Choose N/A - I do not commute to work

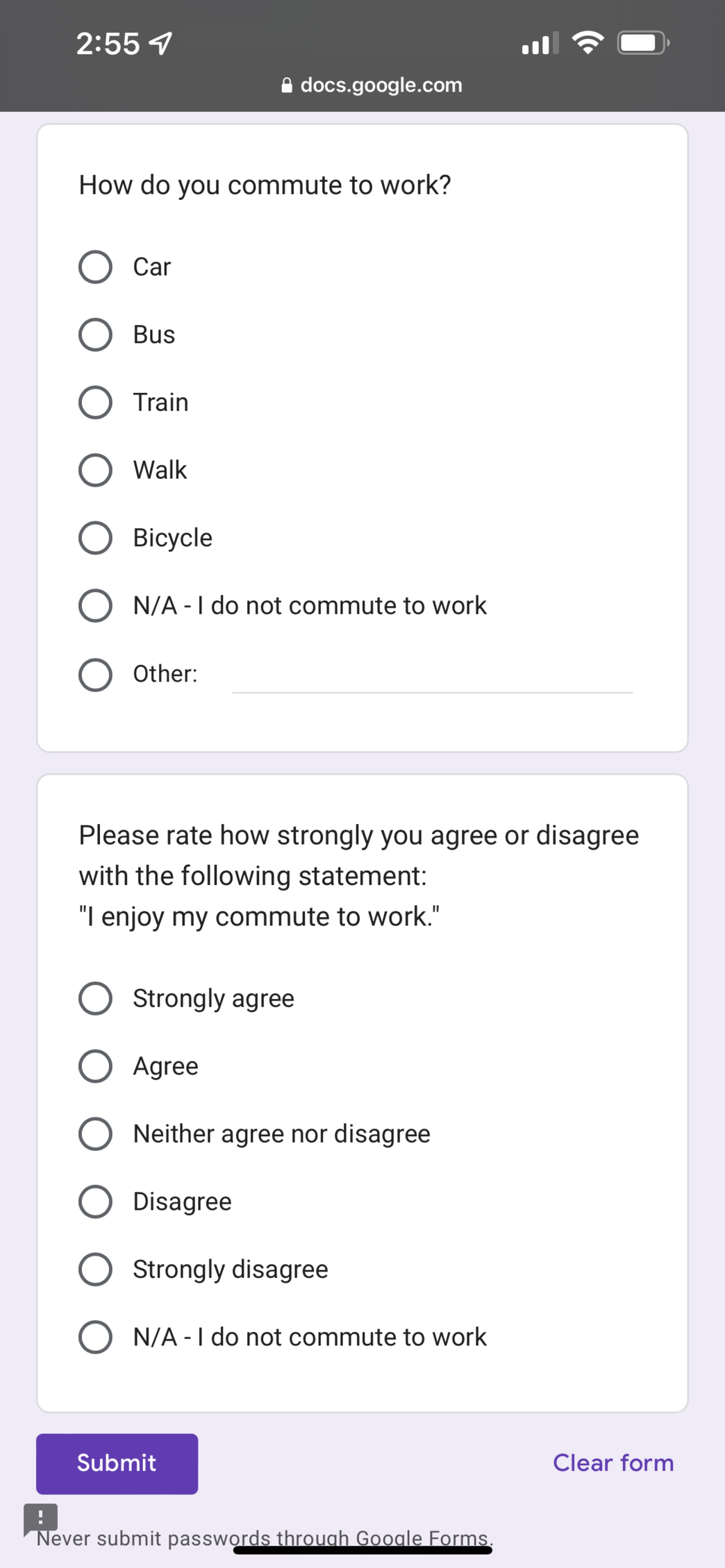click(x=95, y=605)
